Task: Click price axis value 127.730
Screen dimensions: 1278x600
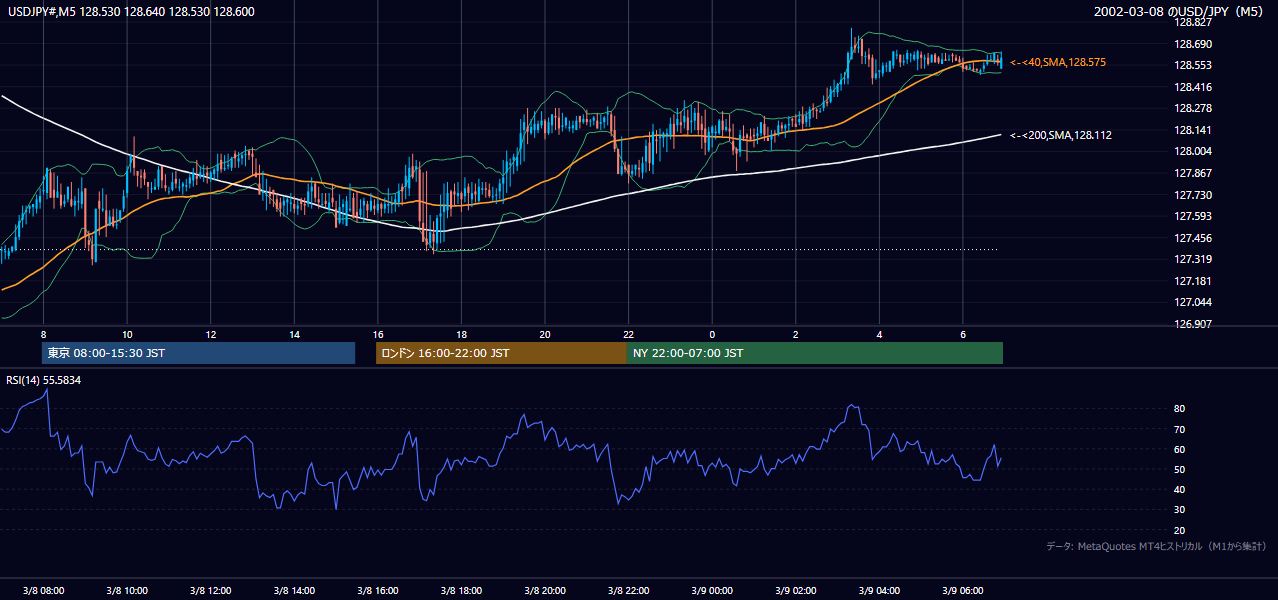Action: click(x=1193, y=195)
